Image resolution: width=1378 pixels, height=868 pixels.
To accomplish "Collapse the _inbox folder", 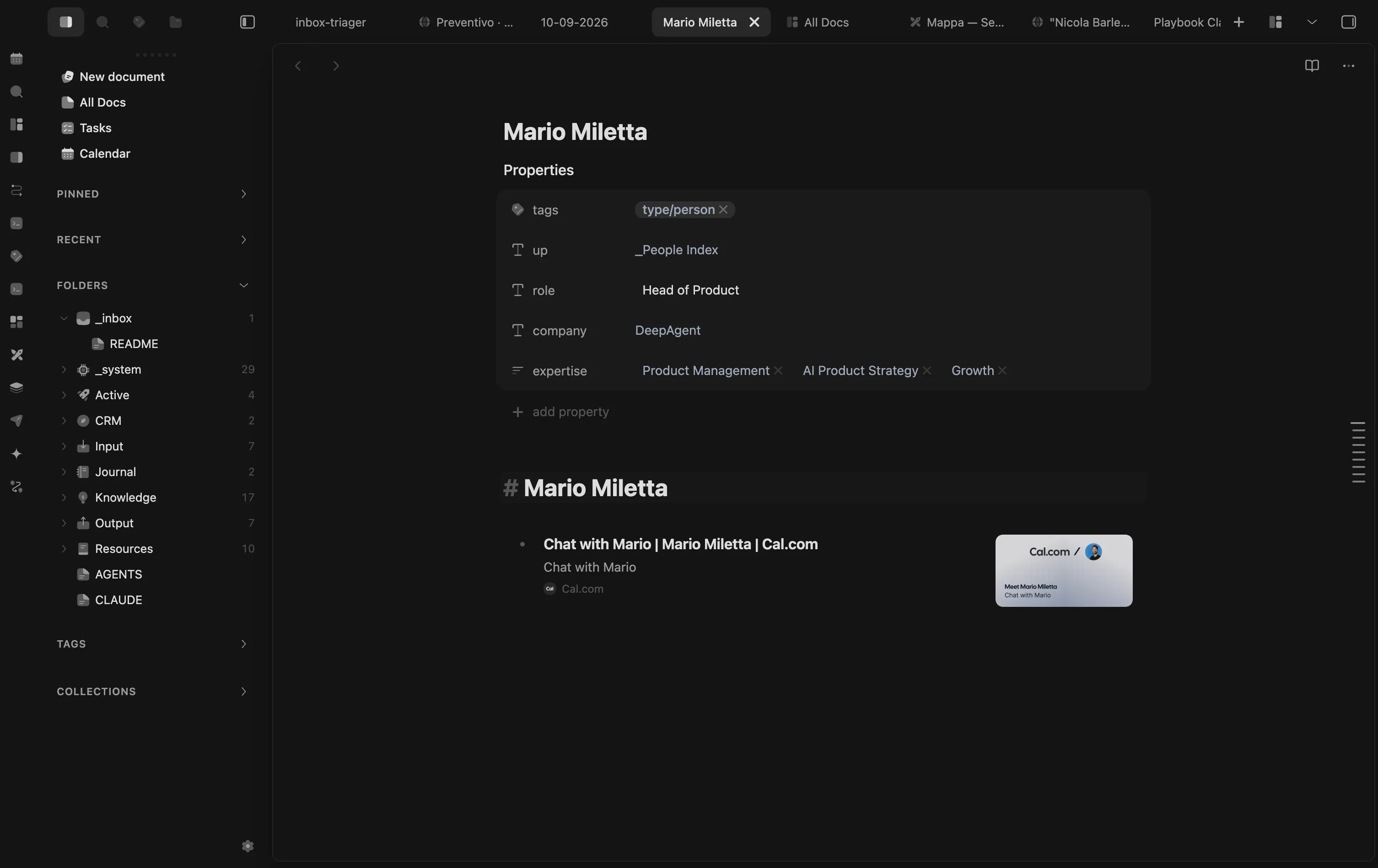I will 64,318.
